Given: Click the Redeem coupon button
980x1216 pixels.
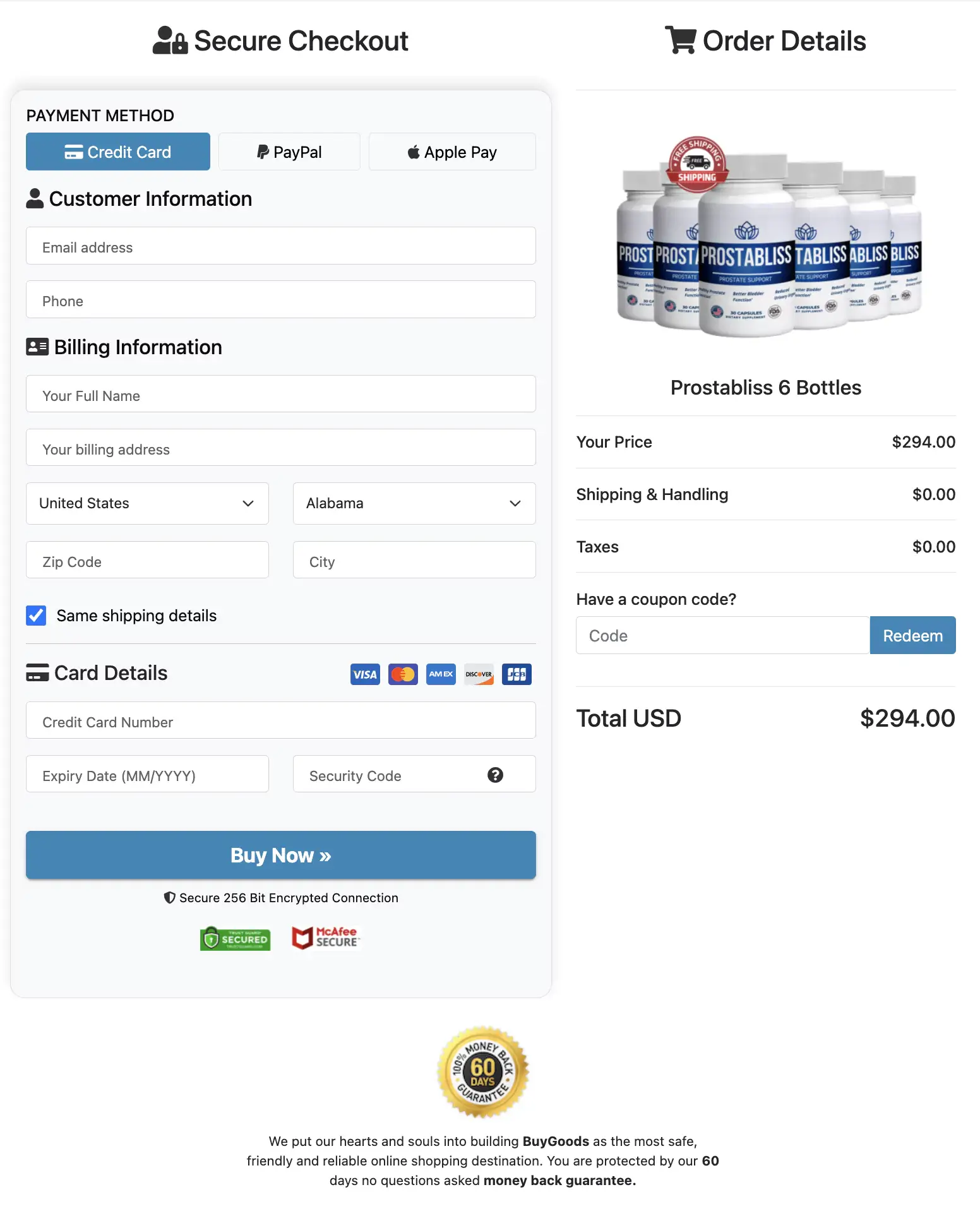Looking at the screenshot, I should click(x=912, y=635).
